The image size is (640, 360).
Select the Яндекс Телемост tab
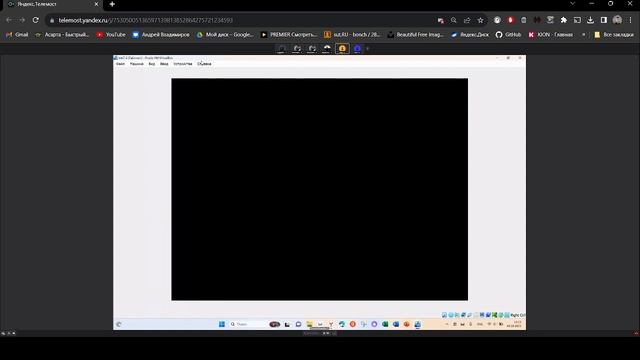click(x=51, y=4)
